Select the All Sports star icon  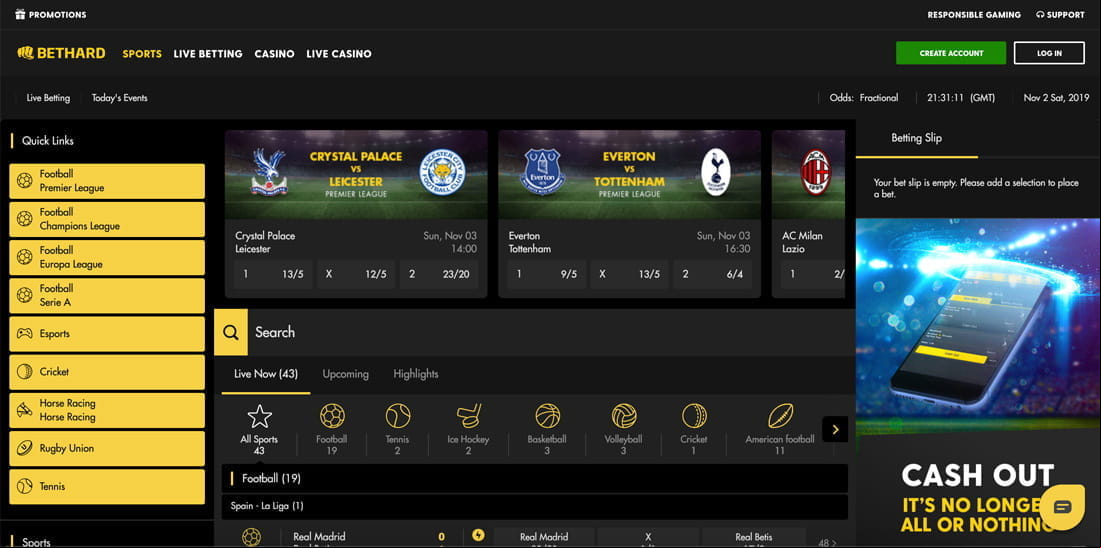[x=259, y=416]
